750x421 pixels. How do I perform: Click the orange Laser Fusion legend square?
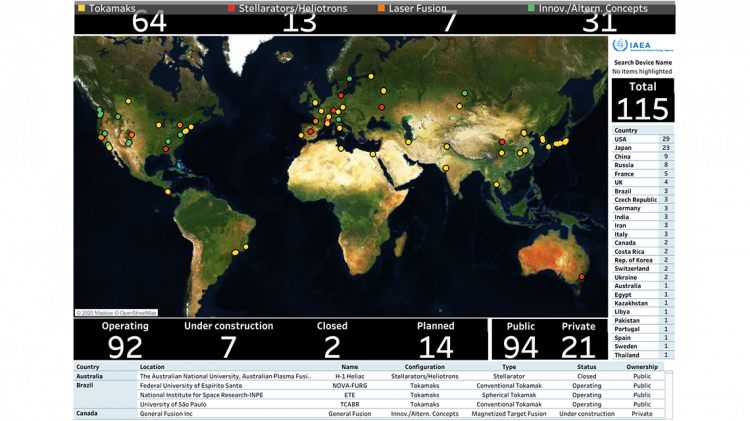click(381, 8)
